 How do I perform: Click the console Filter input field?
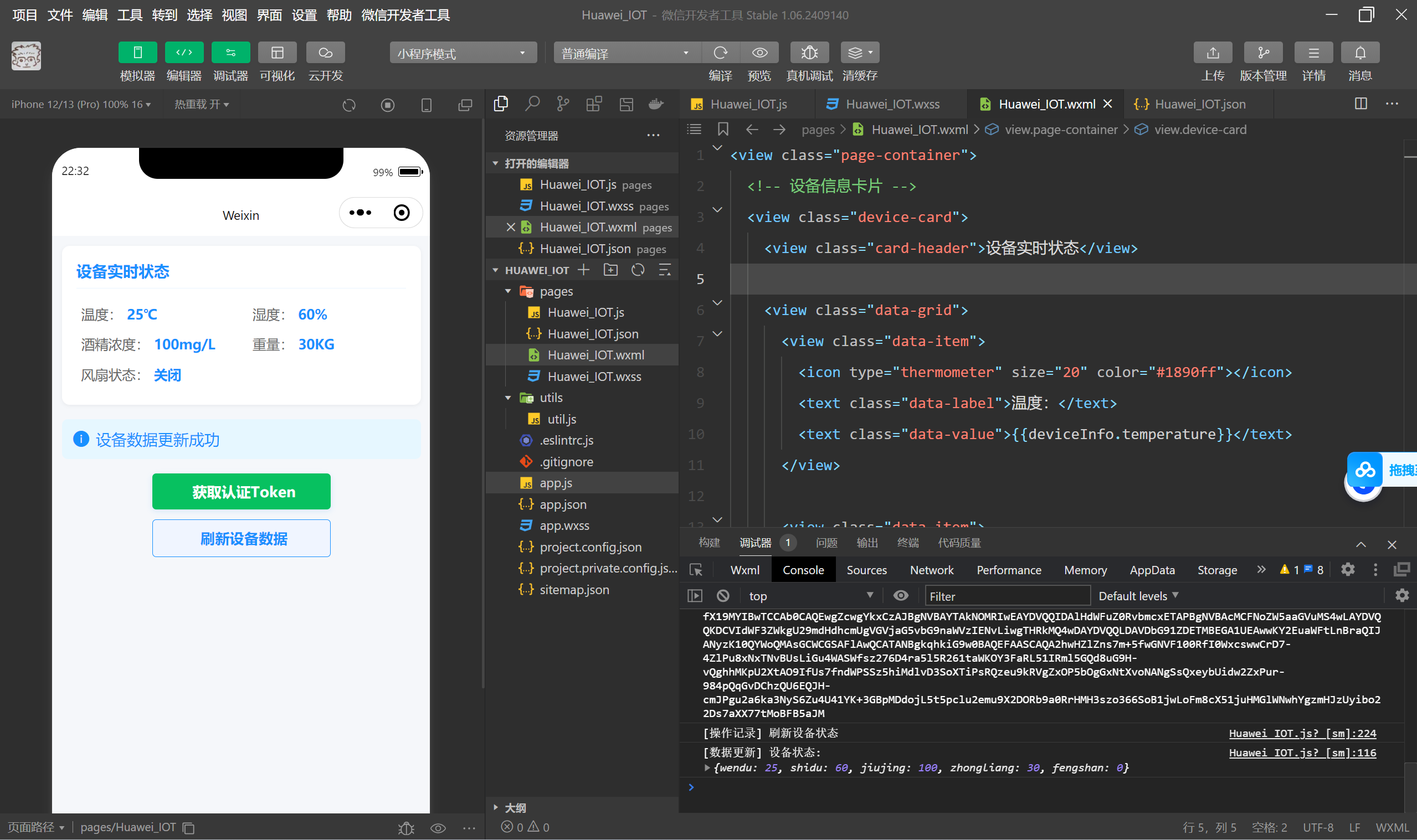click(1007, 596)
